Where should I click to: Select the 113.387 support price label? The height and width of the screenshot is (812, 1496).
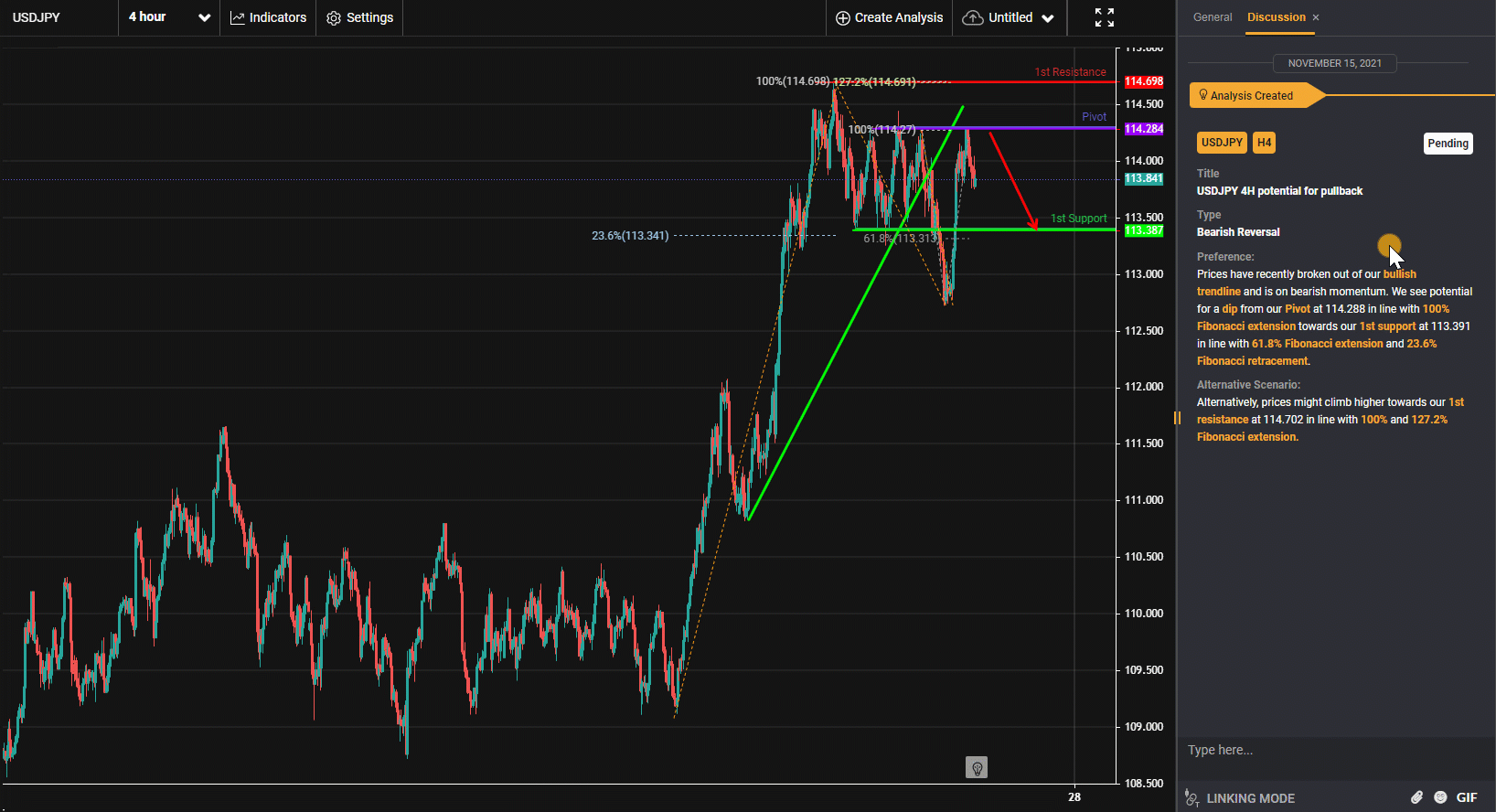point(1144,230)
